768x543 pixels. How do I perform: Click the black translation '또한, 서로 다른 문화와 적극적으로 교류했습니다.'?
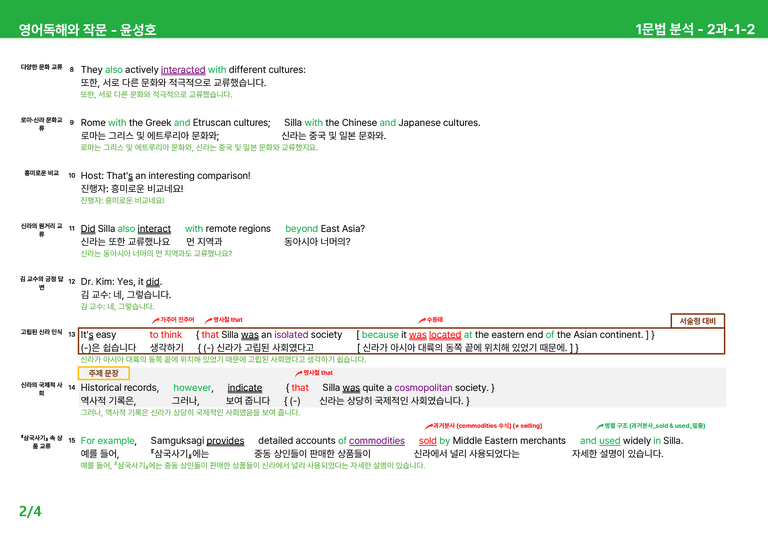coord(173,83)
